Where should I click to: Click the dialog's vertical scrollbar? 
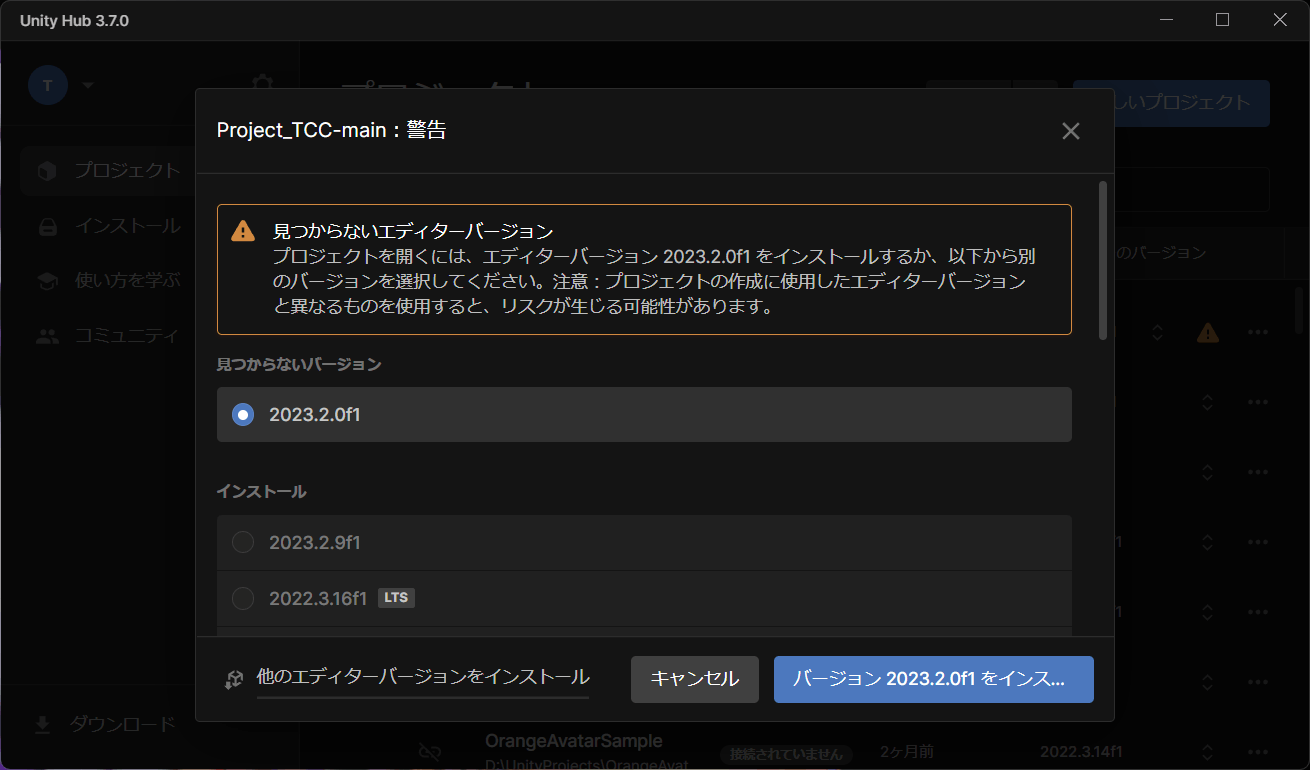click(1103, 260)
